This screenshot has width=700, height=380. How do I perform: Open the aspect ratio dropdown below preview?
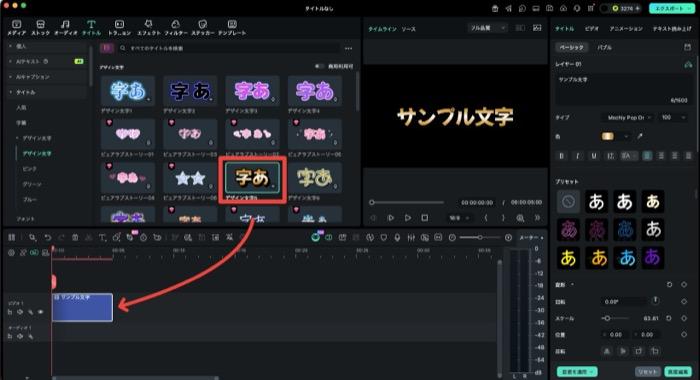click(x=459, y=218)
